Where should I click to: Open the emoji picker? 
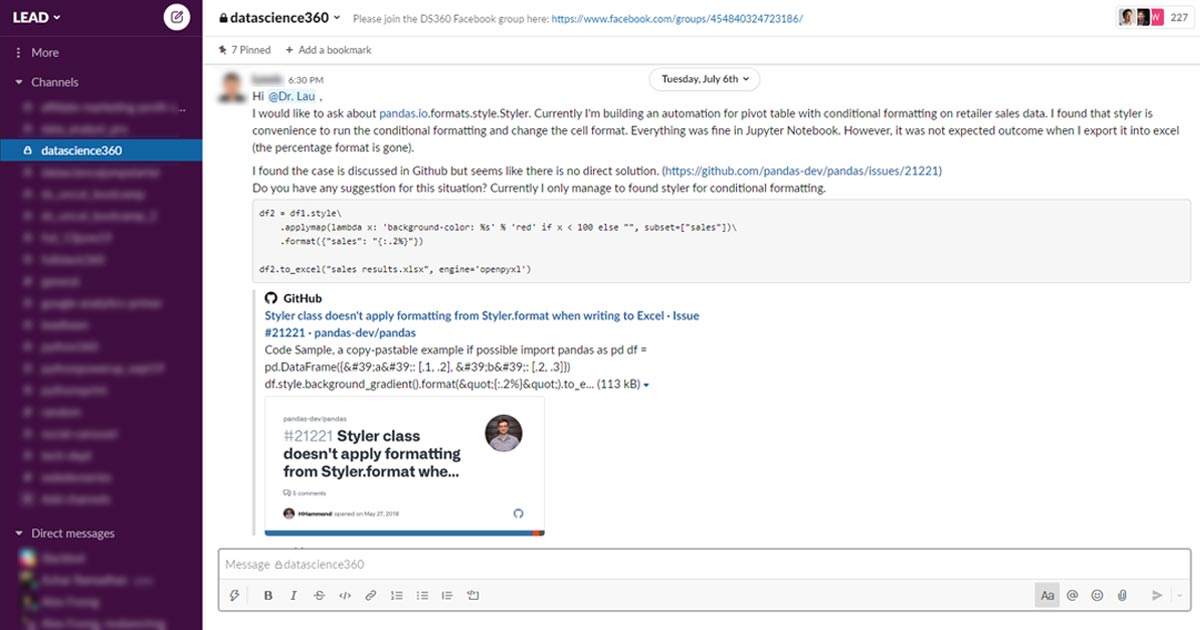point(1097,595)
